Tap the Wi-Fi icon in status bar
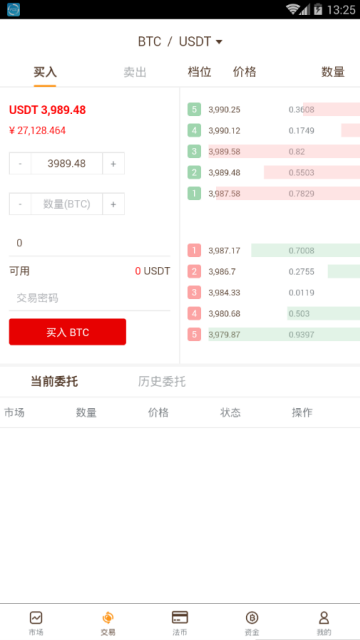The height and width of the screenshot is (640, 360). click(x=293, y=9)
